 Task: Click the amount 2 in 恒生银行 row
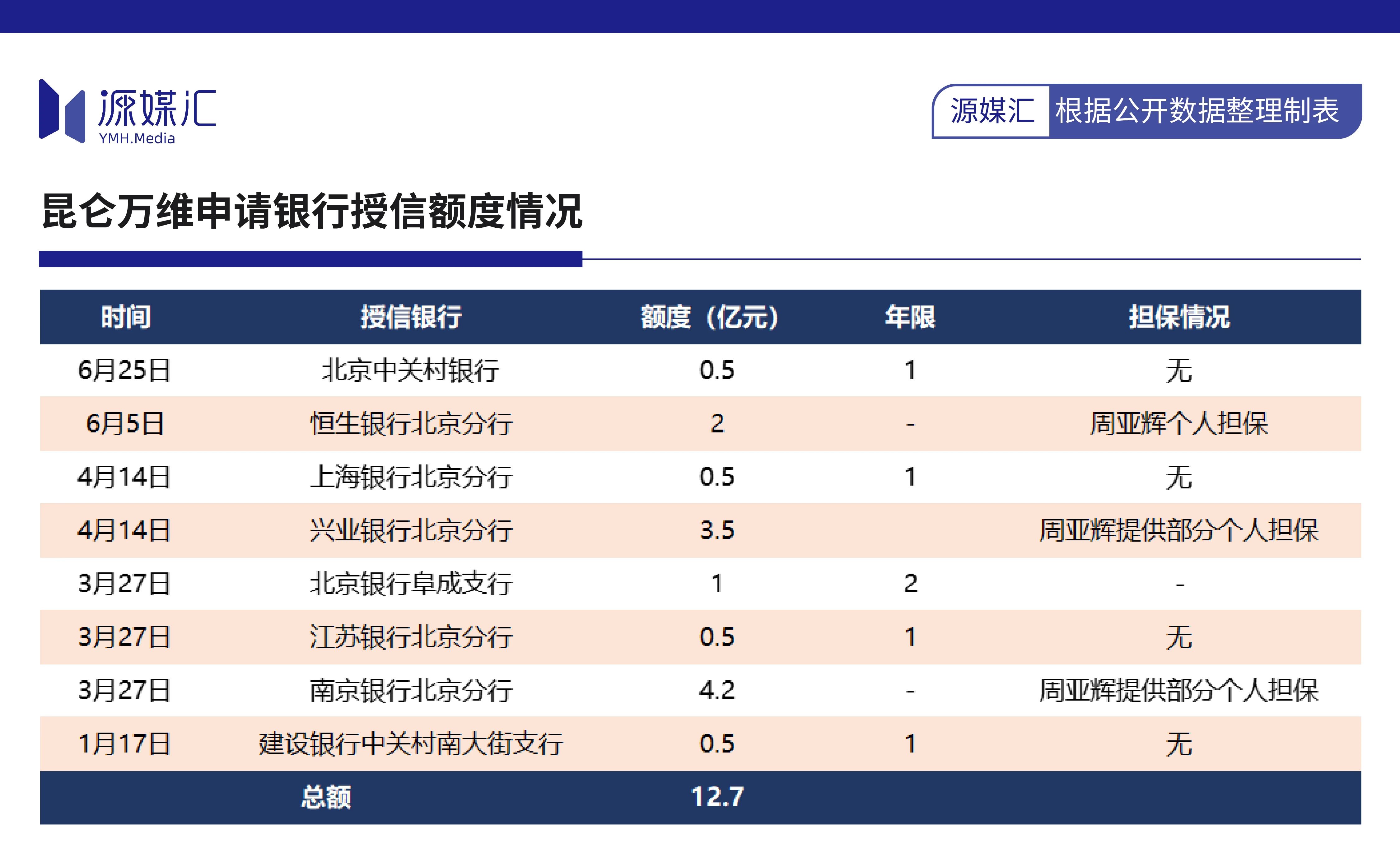[x=717, y=424]
